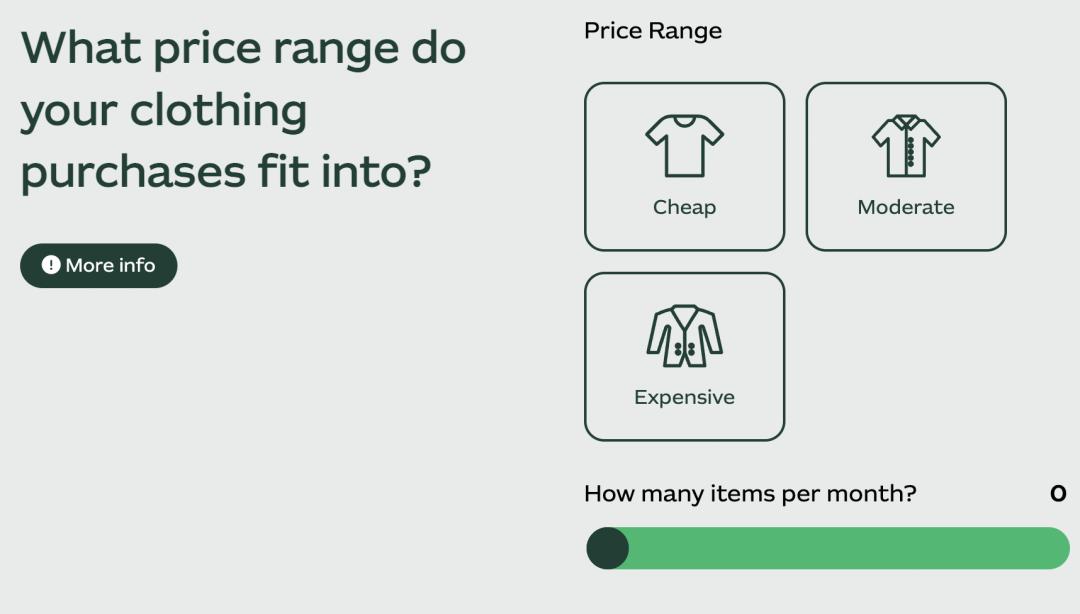Click the 'More info' button text
Image resolution: width=1080 pixels, height=614 pixels.
pyautogui.click(x=110, y=265)
